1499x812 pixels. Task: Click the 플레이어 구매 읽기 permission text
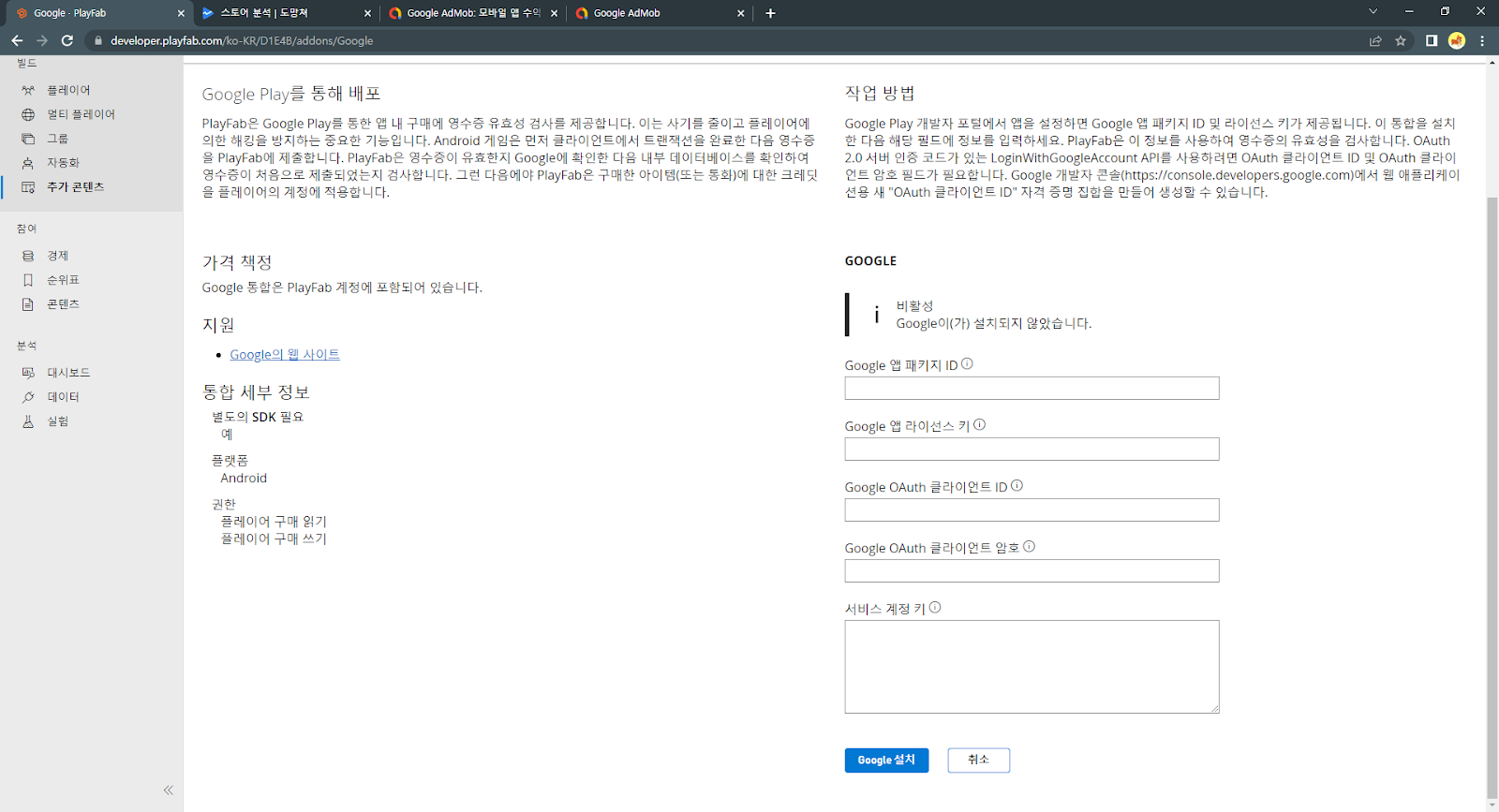274,522
